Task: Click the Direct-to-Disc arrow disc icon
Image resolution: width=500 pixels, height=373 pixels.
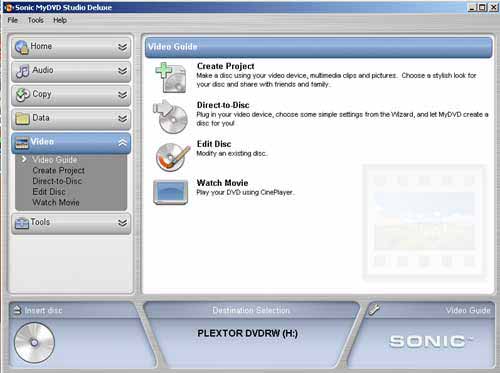Action: (170, 117)
